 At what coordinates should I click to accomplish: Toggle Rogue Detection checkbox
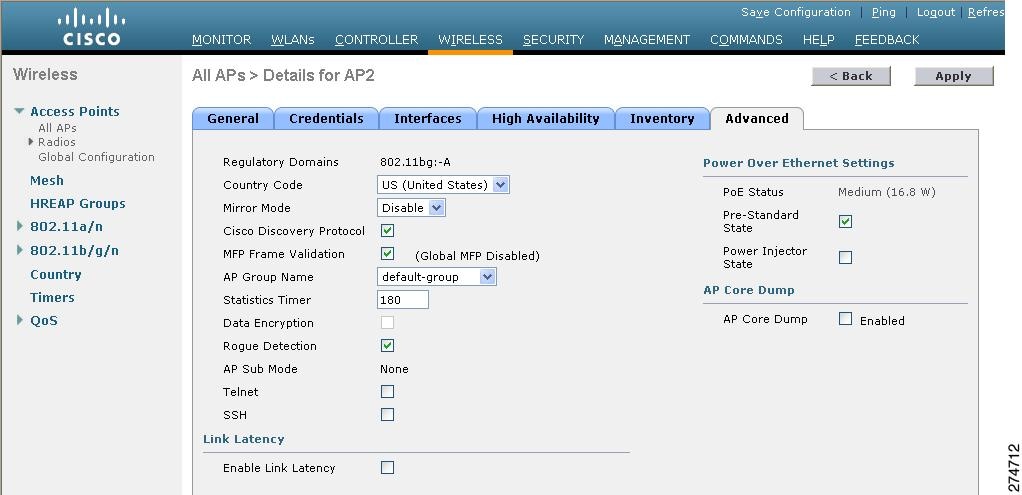[387, 346]
